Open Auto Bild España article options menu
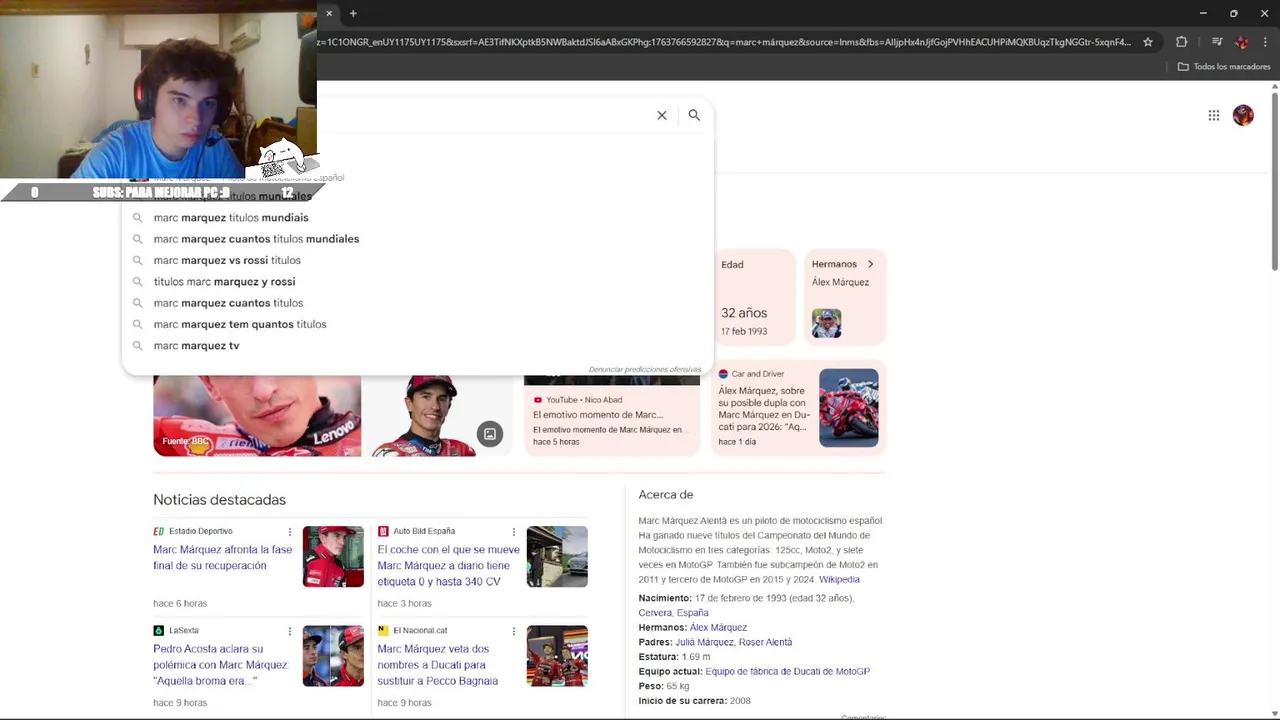The width and height of the screenshot is (1280, 720). [x=514, y=532]
